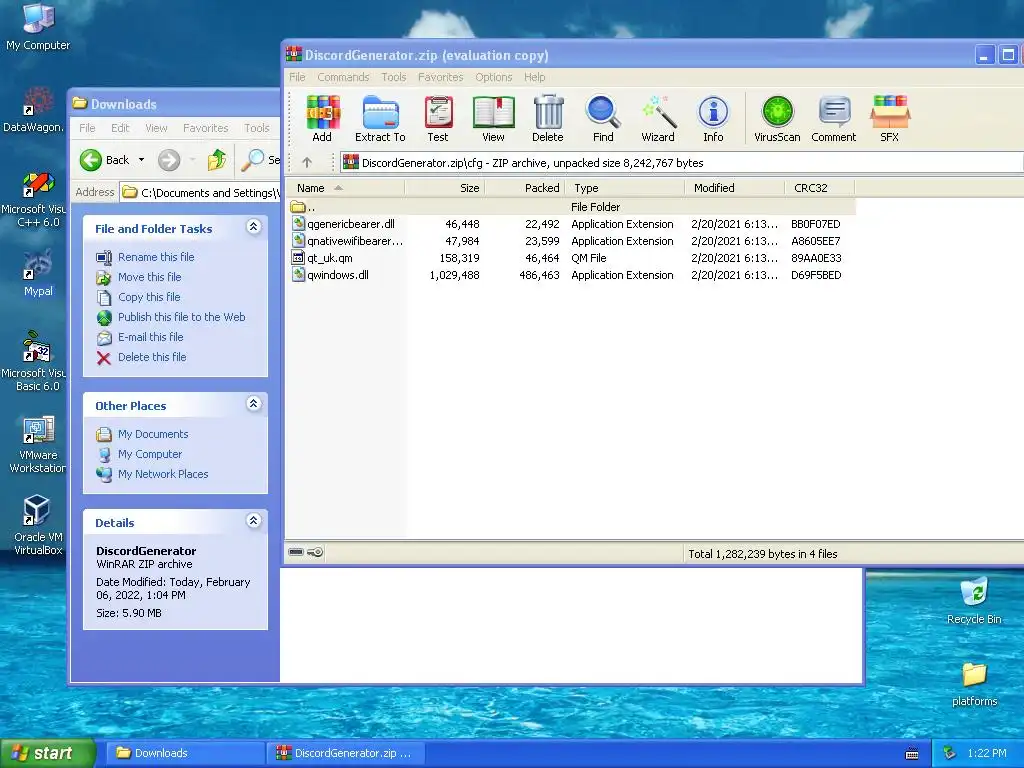Go to My Documents in Other Places
The height and width of the screenshot is (768, 1024).
[153, 434]
